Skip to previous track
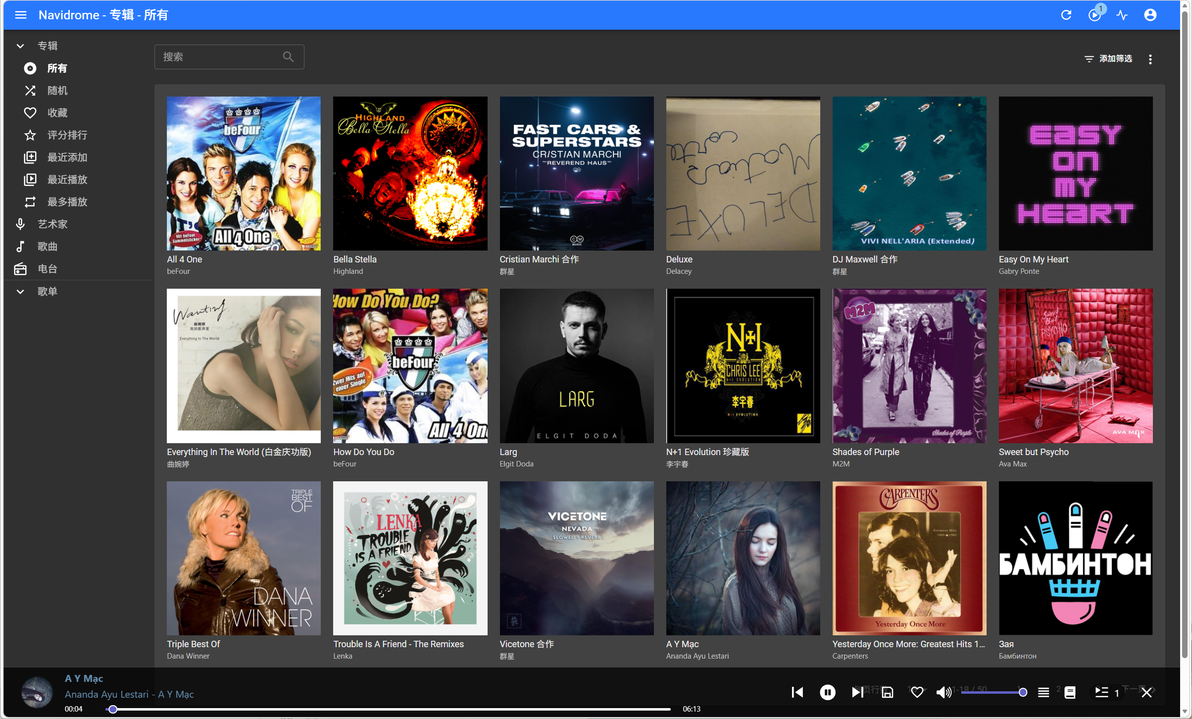1192x719 pixels. pyautogui.click(x=797, y=692)
